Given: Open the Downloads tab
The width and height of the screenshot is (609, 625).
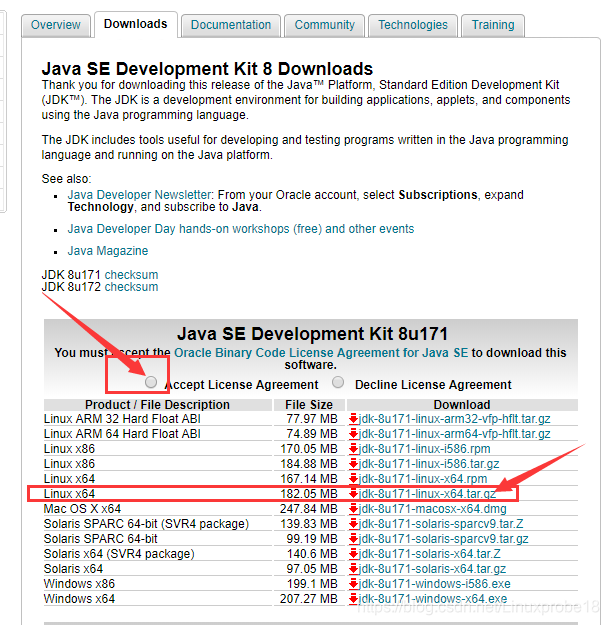Looking at the screenshot, I should point(136,24).
